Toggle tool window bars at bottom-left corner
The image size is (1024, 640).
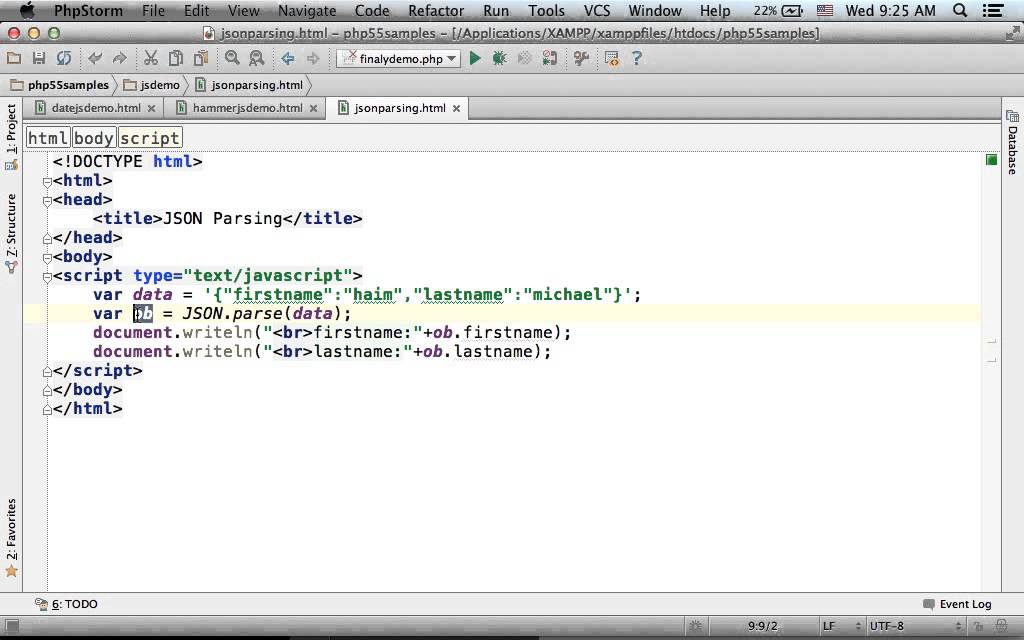[11, 626]
